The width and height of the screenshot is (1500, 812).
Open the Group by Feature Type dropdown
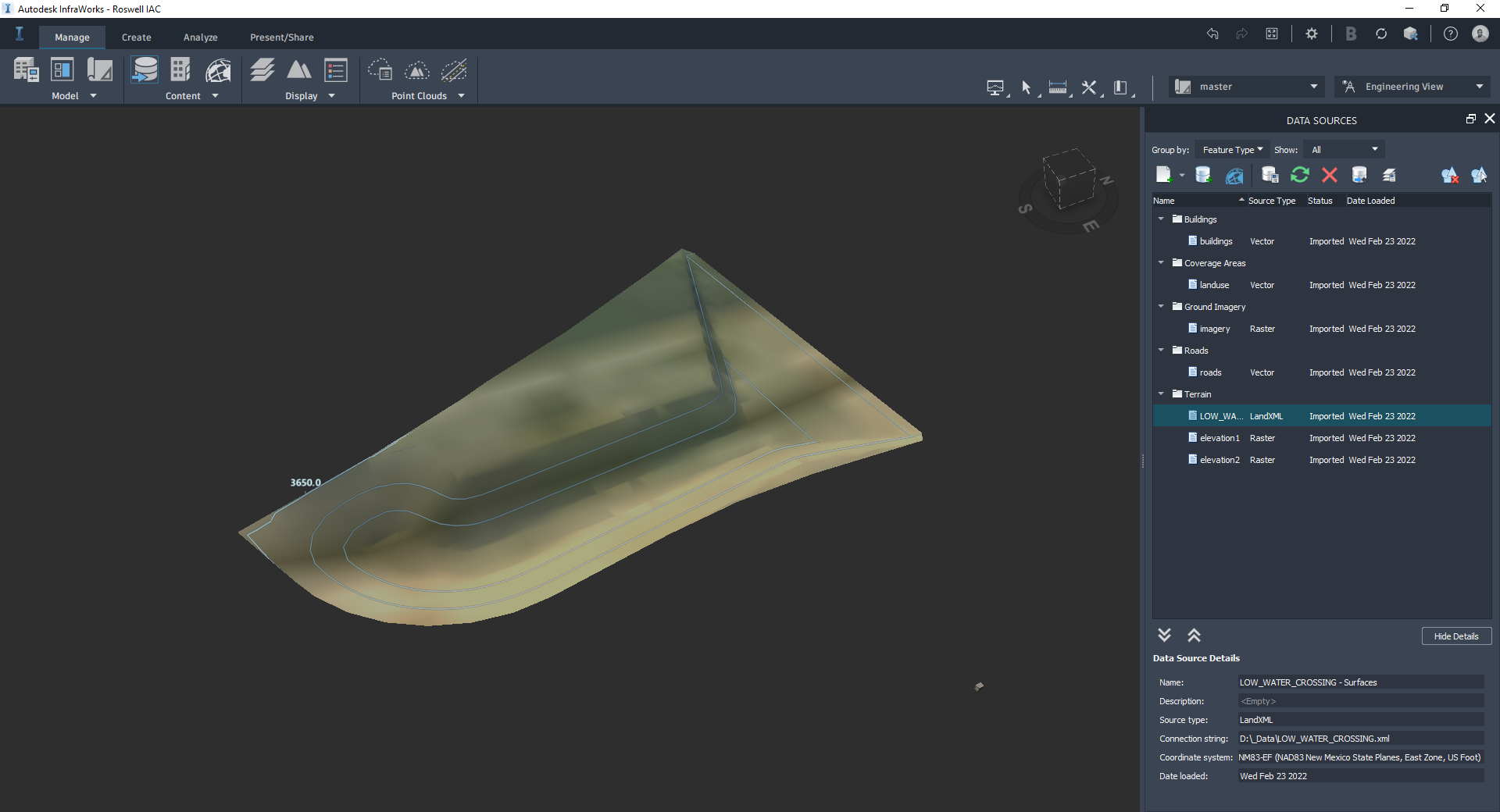pos(1231,149)
